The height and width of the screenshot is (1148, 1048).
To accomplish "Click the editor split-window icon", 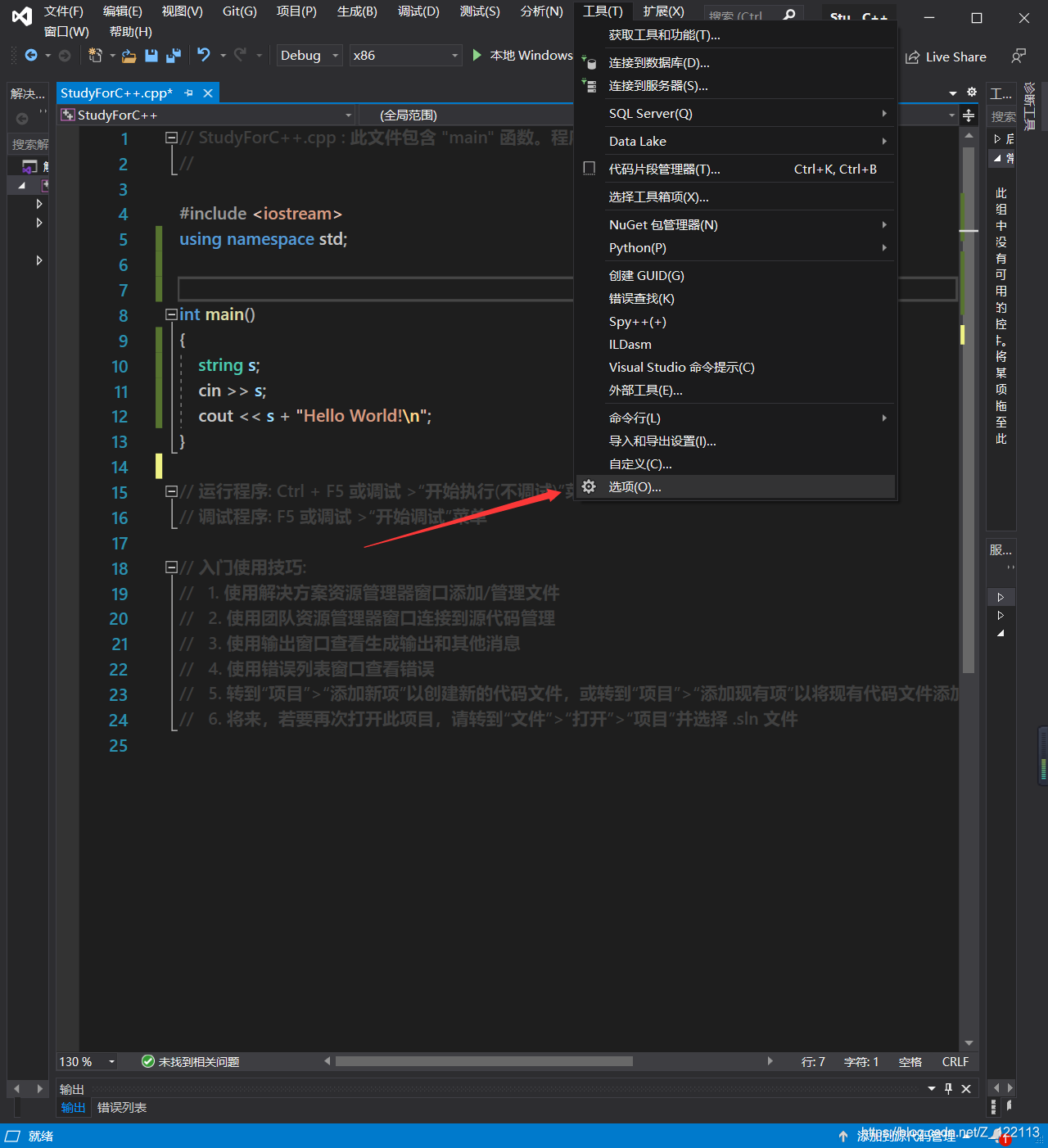I will 969,115.
